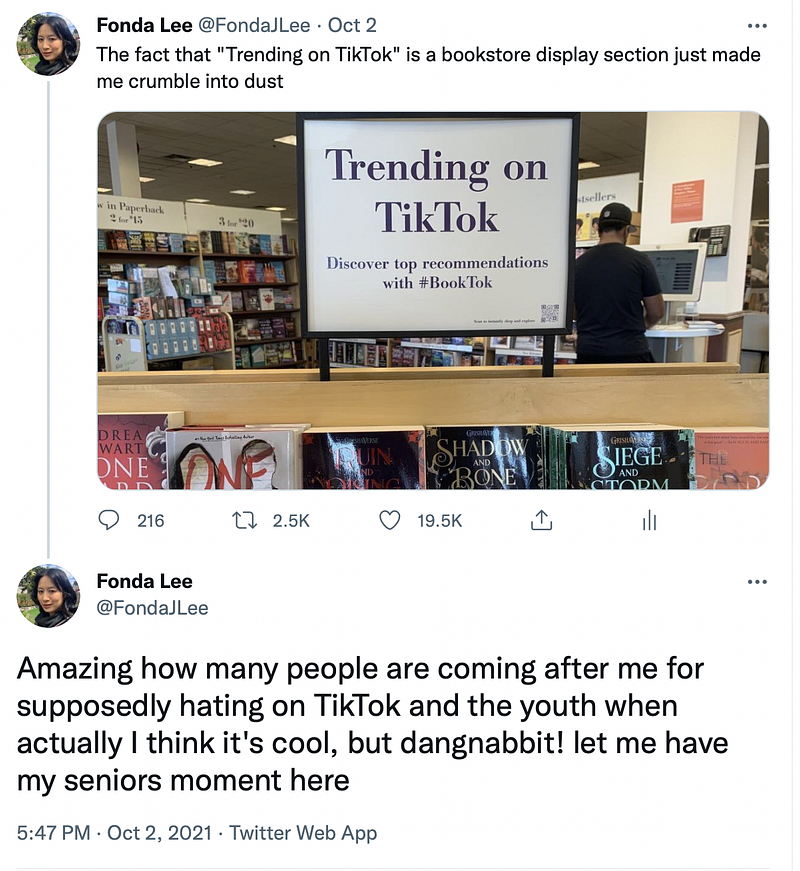Click the 216 replies count
Screen dimensions: 800x871
click(151, 521)
